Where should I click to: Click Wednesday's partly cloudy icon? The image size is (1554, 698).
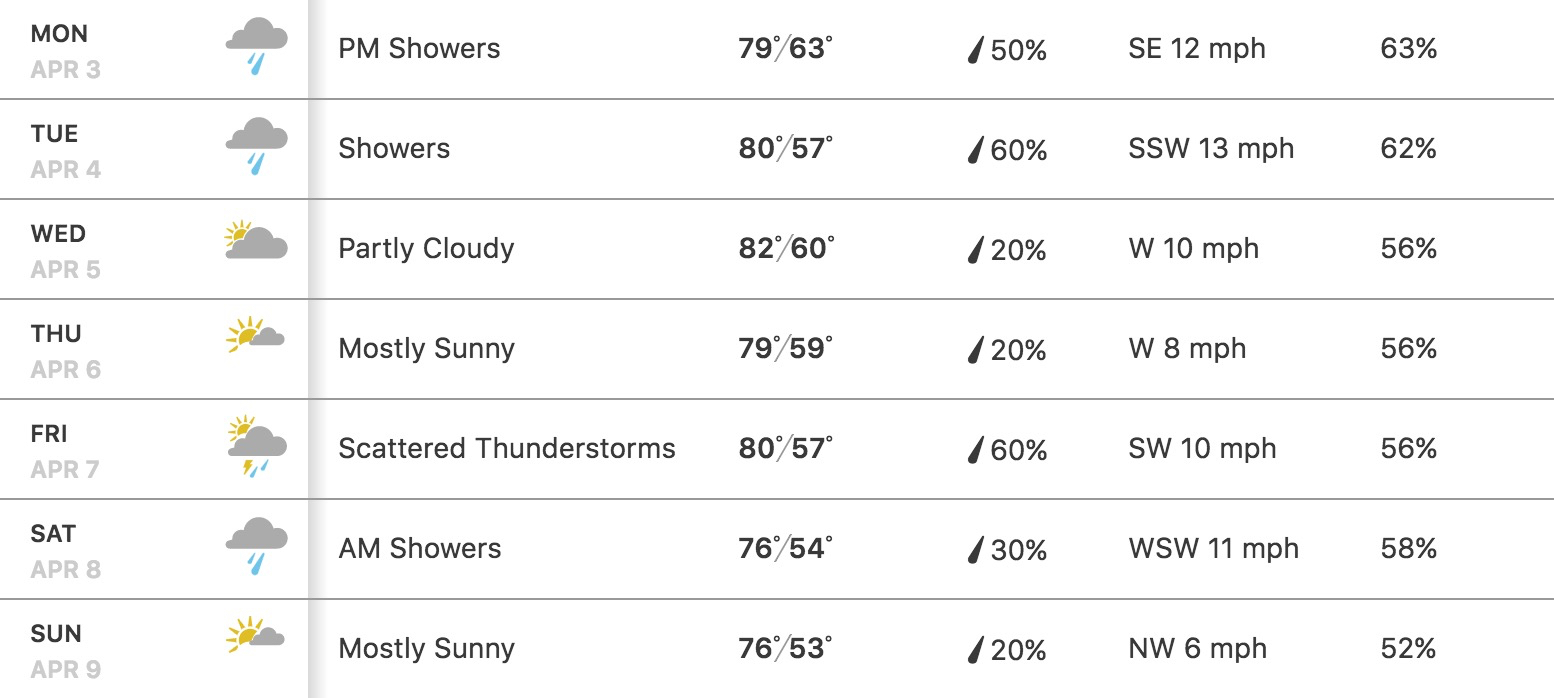point(257,241)
